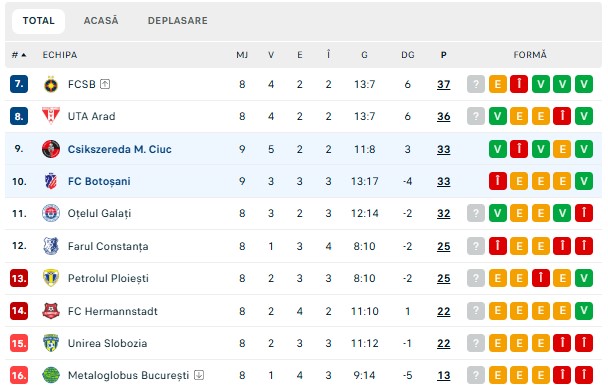Click the UTA Arad team logo
Screen dimensions: 608x389
tap(51, 116)
